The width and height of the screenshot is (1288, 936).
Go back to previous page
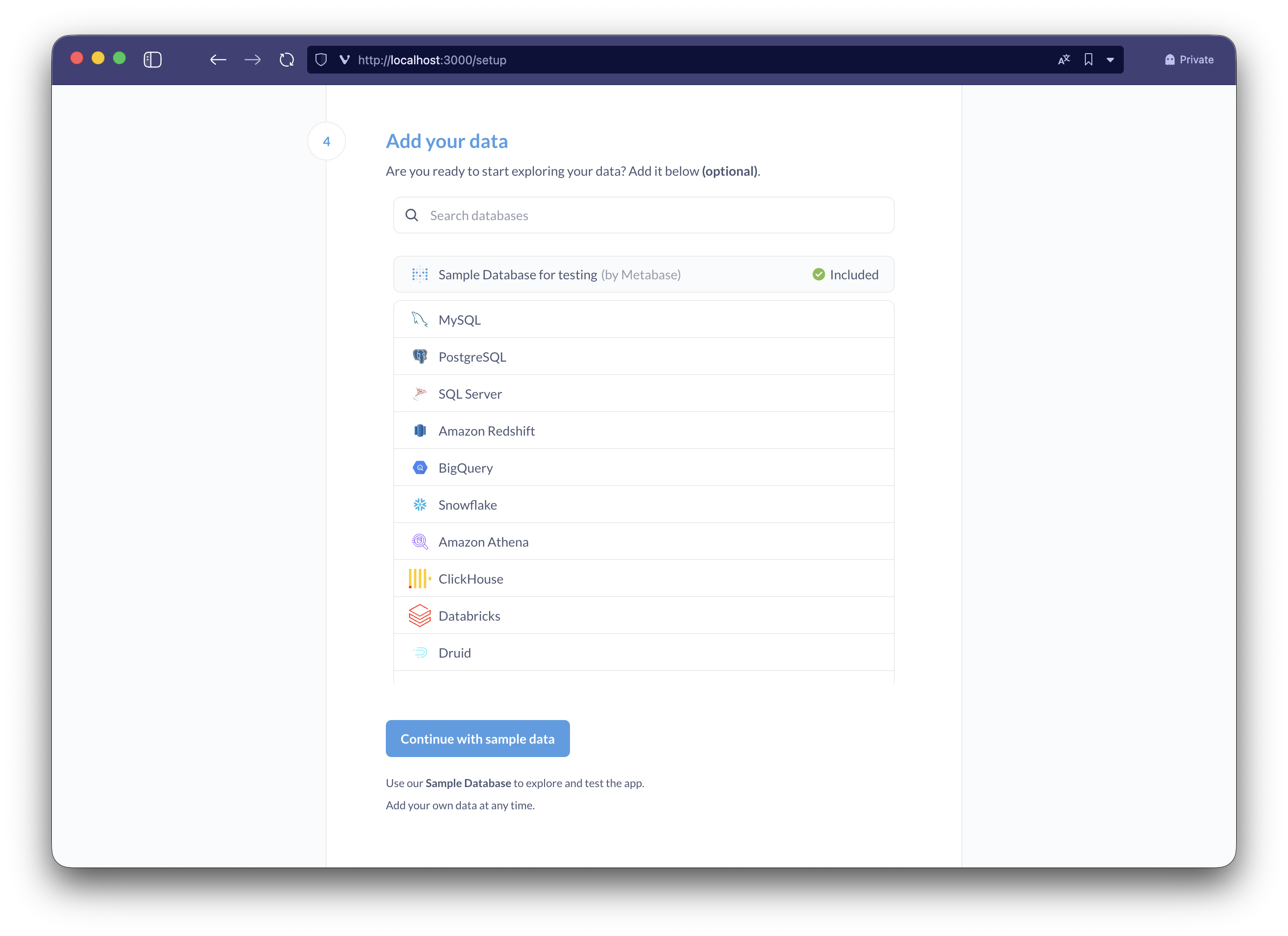(x=218, y=60)
